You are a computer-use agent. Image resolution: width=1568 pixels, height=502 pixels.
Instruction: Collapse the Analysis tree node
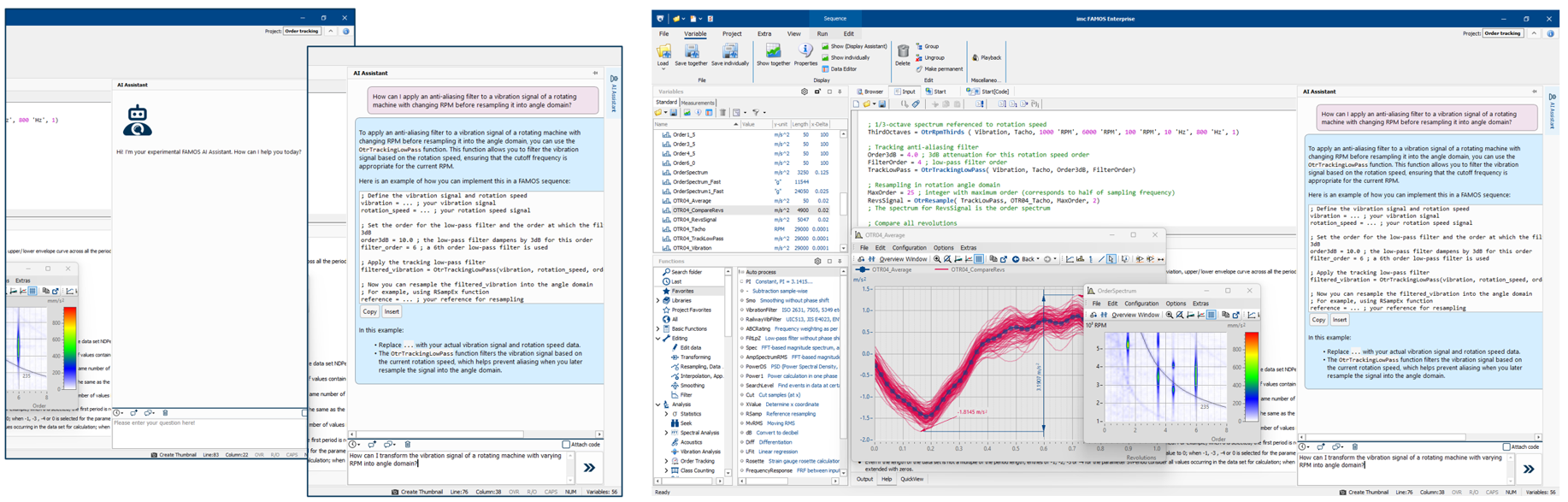point(658,405)
